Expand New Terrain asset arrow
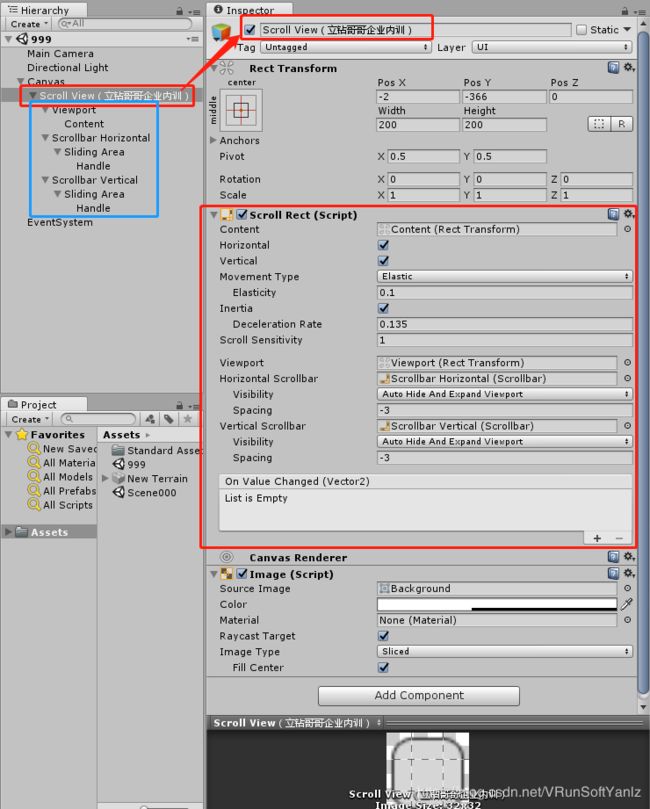 [x=105, y=478]
